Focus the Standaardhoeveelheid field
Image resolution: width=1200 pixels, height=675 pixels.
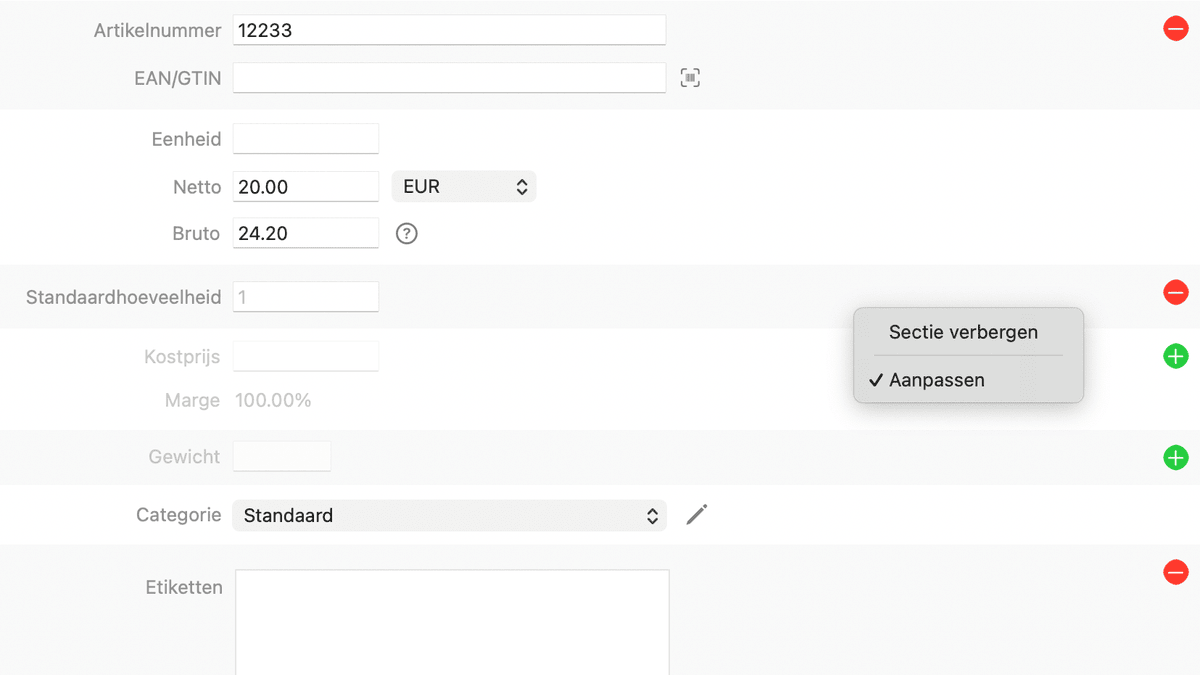coord(305,297)
